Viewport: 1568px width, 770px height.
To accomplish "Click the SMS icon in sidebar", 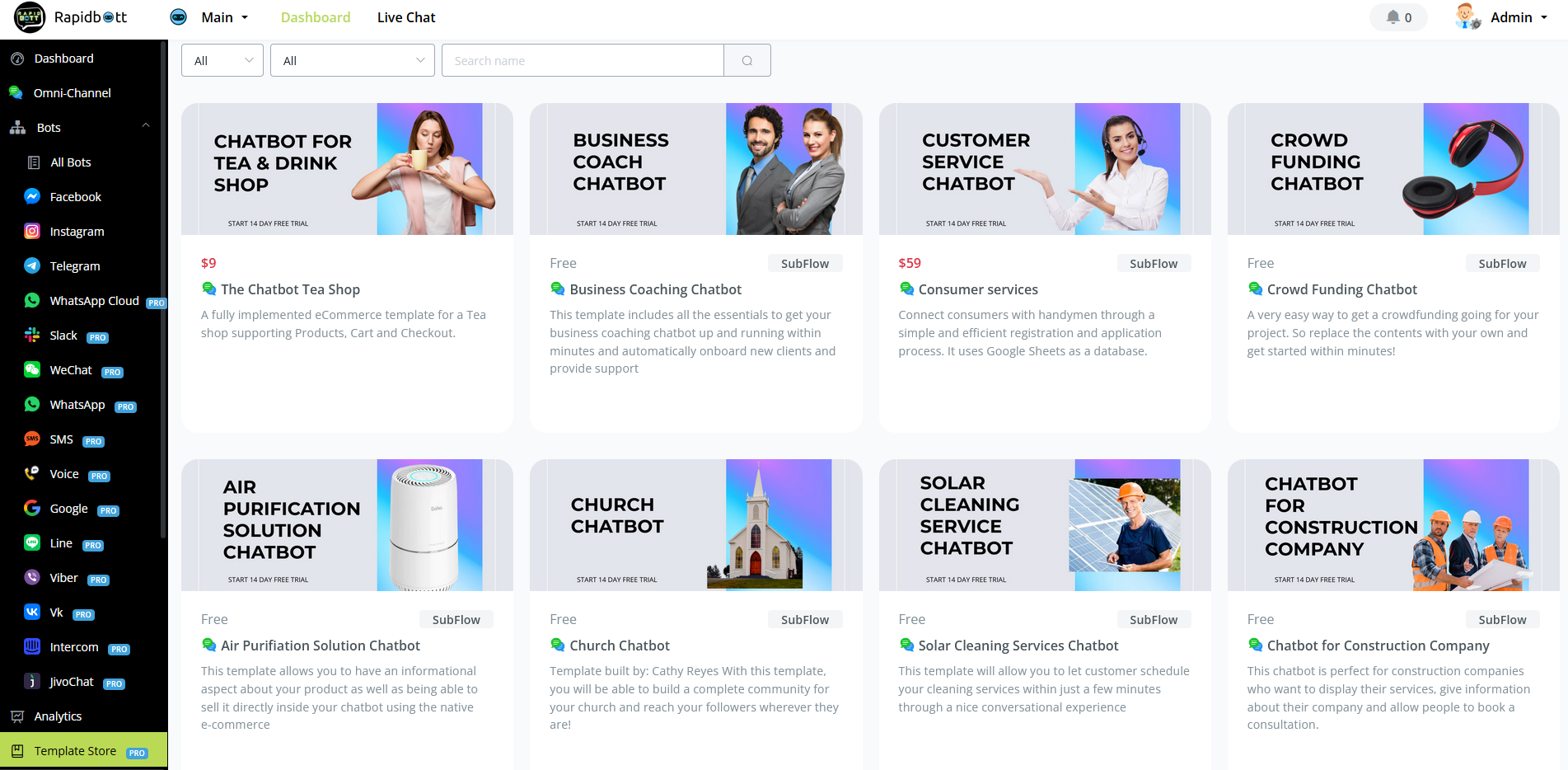I will pyautogui.click(x=32, y=439).
